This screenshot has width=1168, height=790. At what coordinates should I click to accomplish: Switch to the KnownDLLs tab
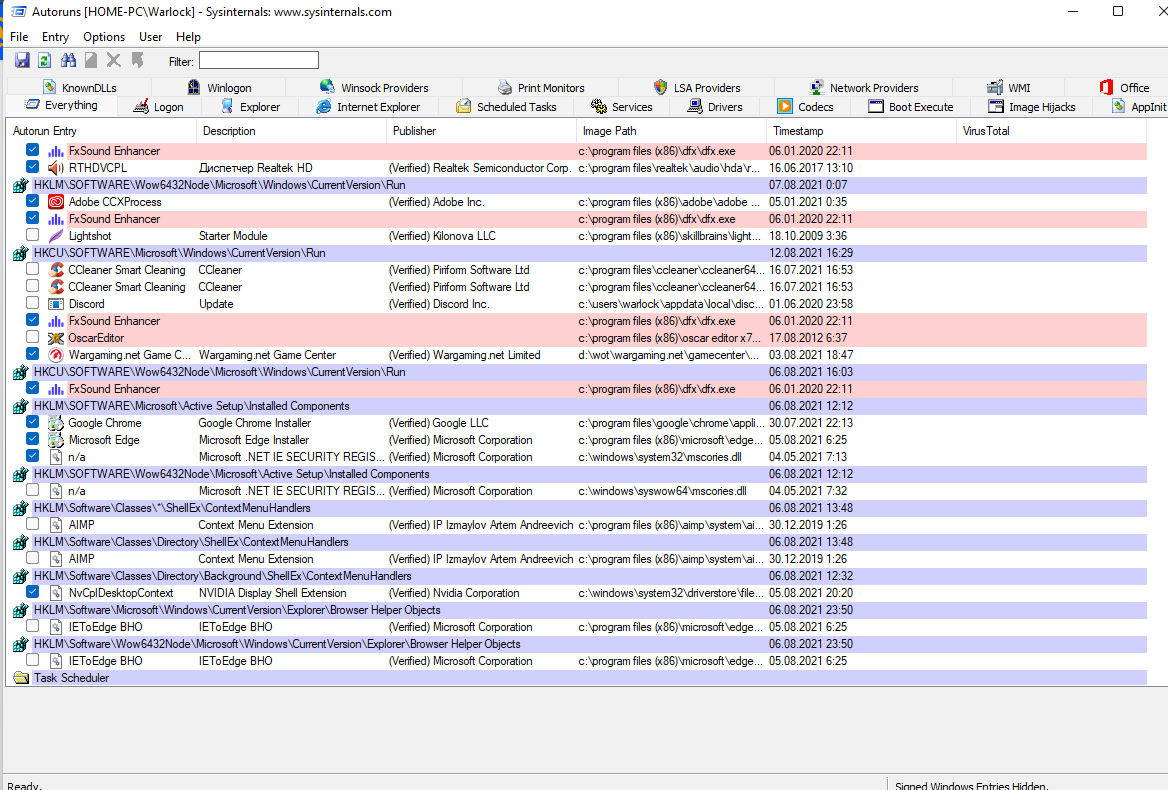[80, 88]
